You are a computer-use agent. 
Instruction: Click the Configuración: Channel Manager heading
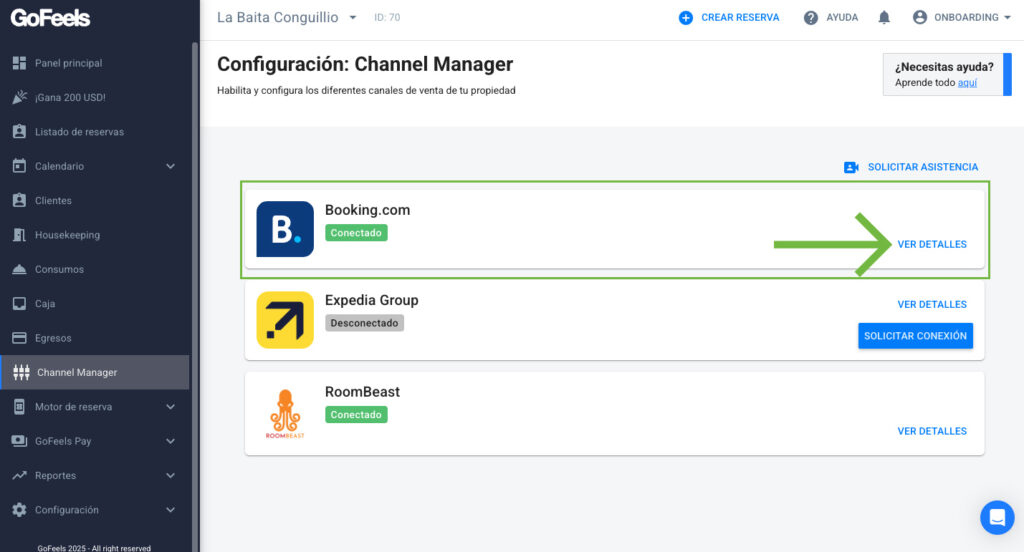[365, 64]
